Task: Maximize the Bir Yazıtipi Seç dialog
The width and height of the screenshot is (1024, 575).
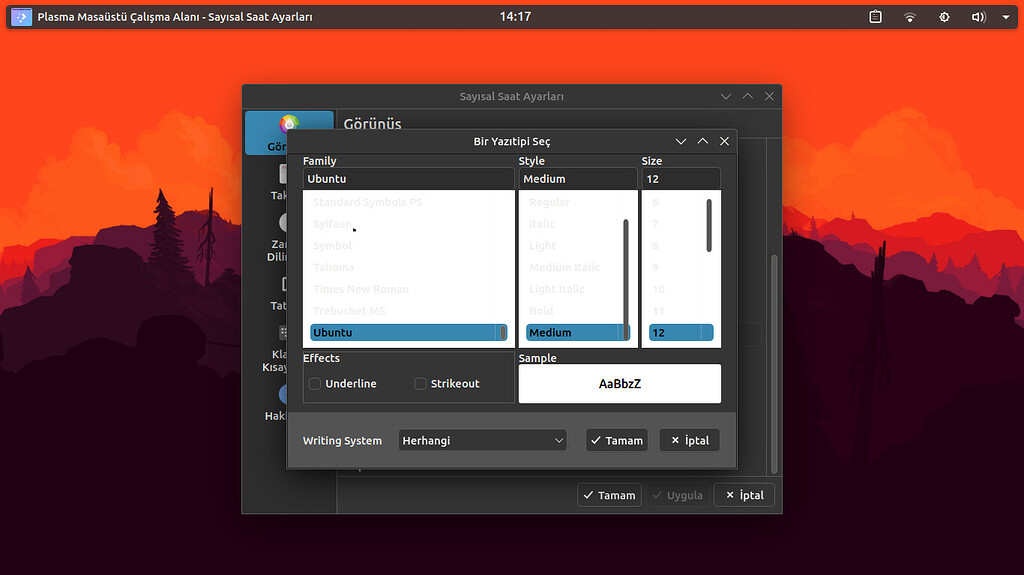Action: click(703, 141)
